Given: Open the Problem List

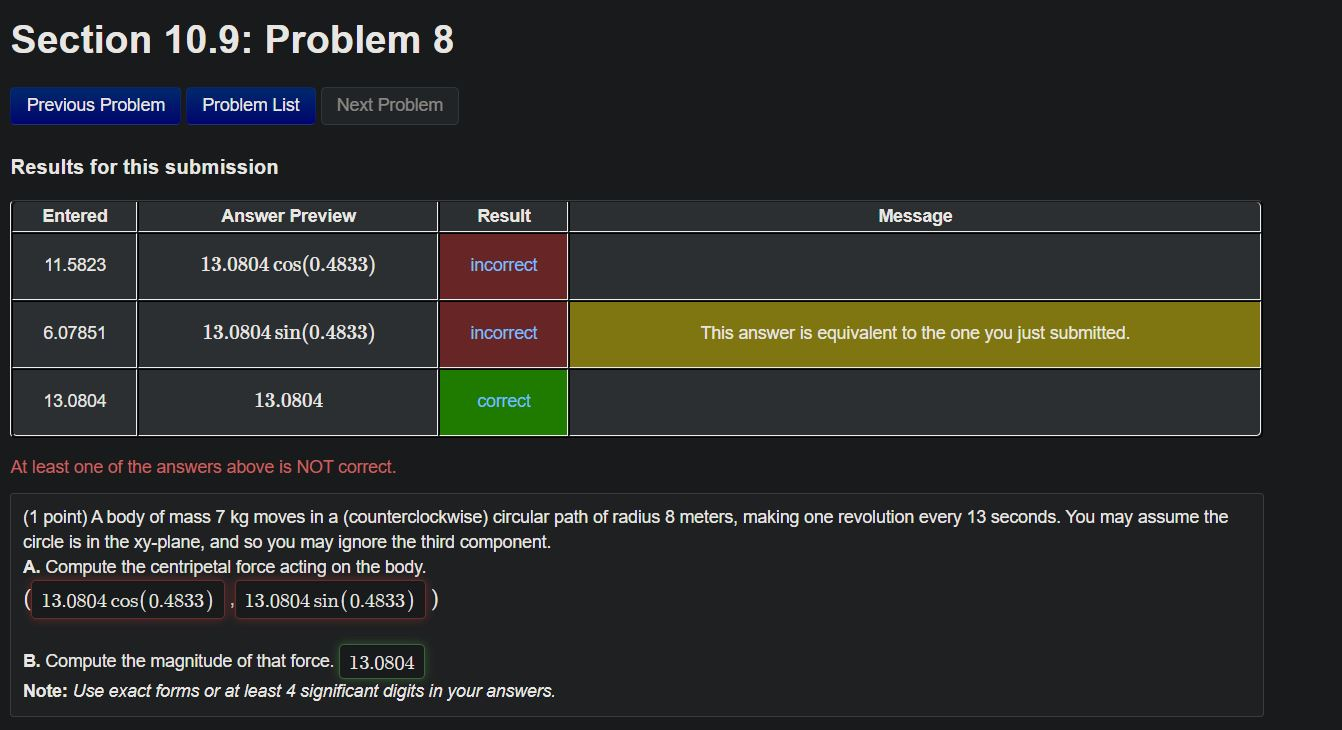Looking at the screenshot, I should point(251,105).
